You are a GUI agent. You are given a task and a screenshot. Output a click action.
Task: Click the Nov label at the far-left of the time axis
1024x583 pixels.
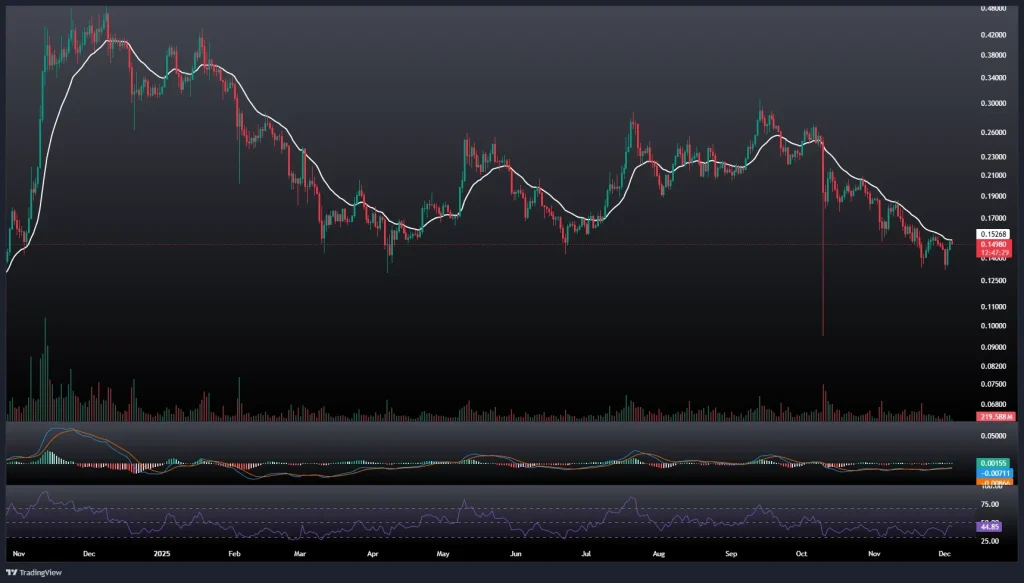[17, 552]
